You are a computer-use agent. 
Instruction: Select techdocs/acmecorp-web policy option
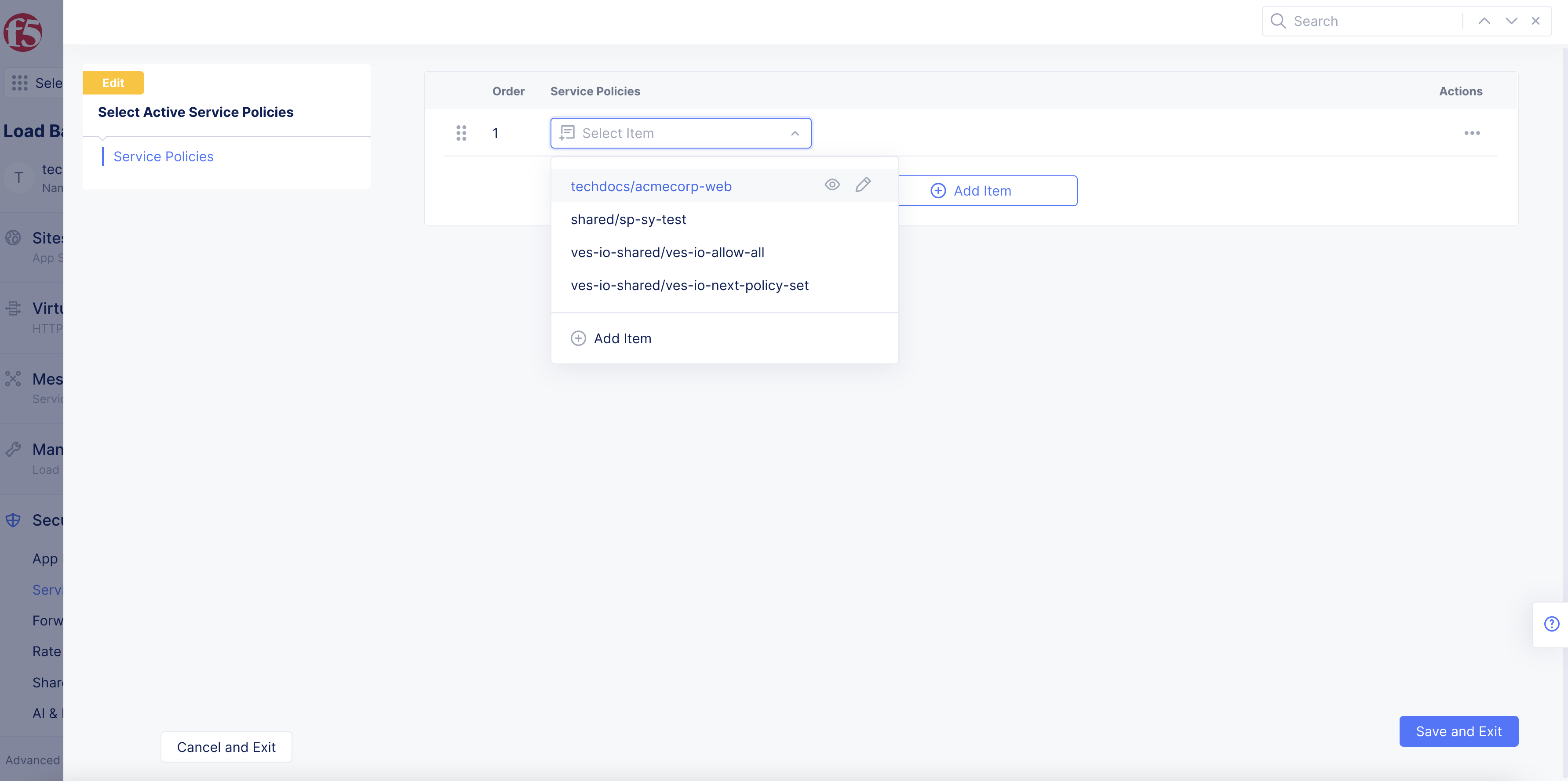(651, 187)
